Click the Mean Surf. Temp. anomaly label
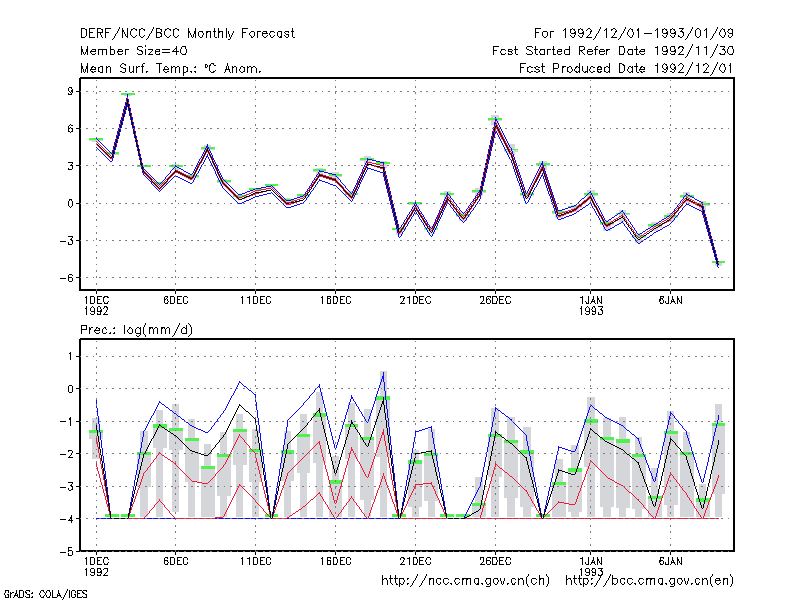This screenshot has height=600, width=800. 170,68
